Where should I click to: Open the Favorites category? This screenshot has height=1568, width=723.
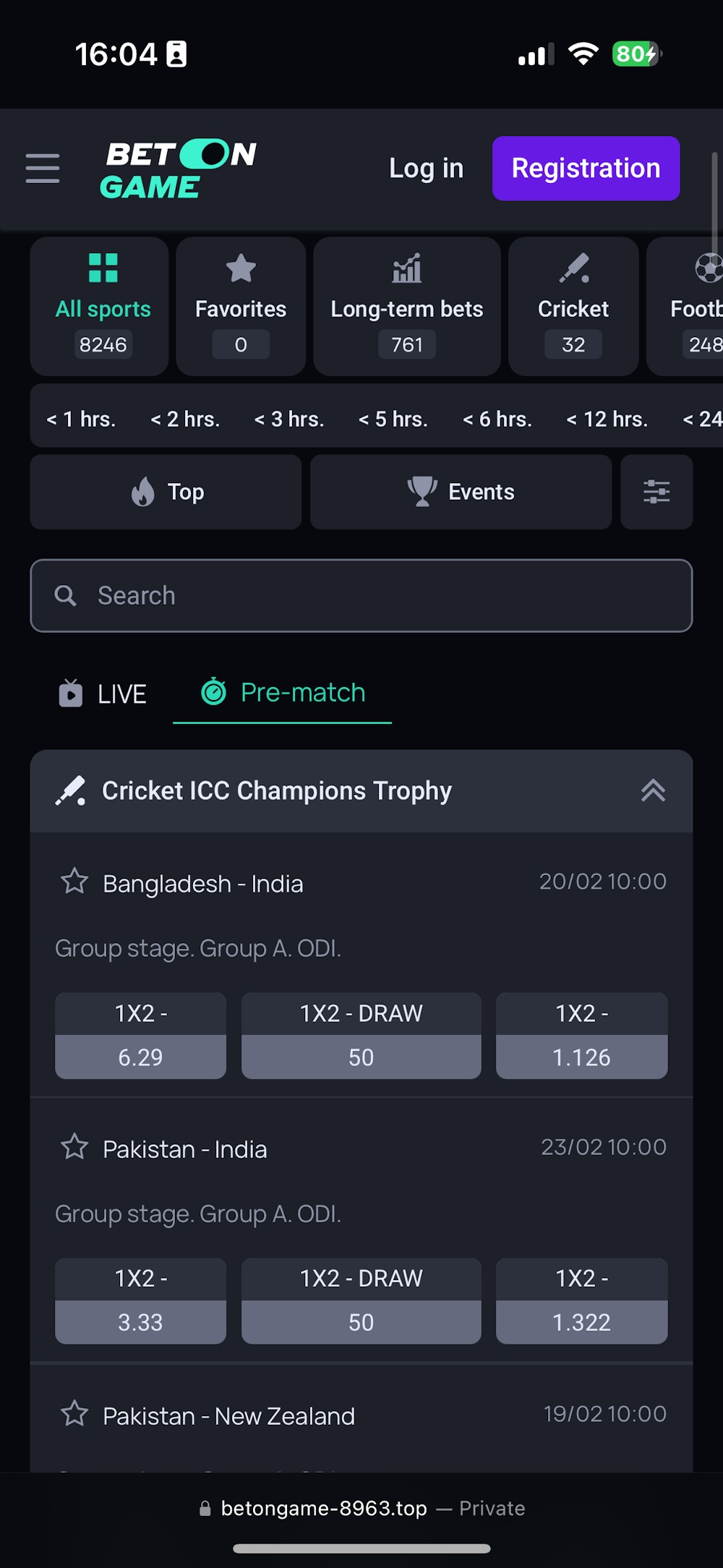[x=241, y=306]
